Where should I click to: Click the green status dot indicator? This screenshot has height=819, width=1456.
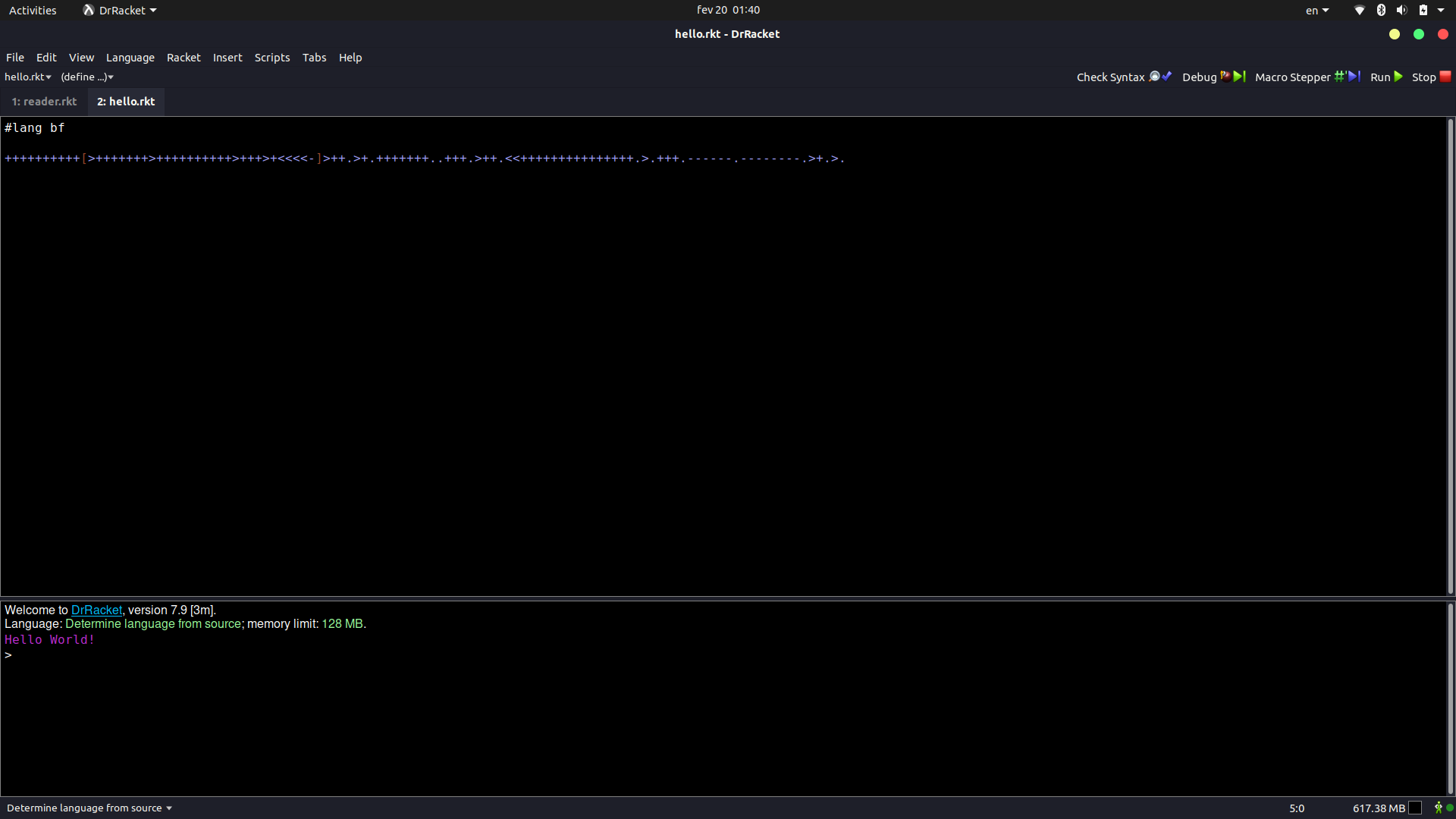coord(1450,808)
